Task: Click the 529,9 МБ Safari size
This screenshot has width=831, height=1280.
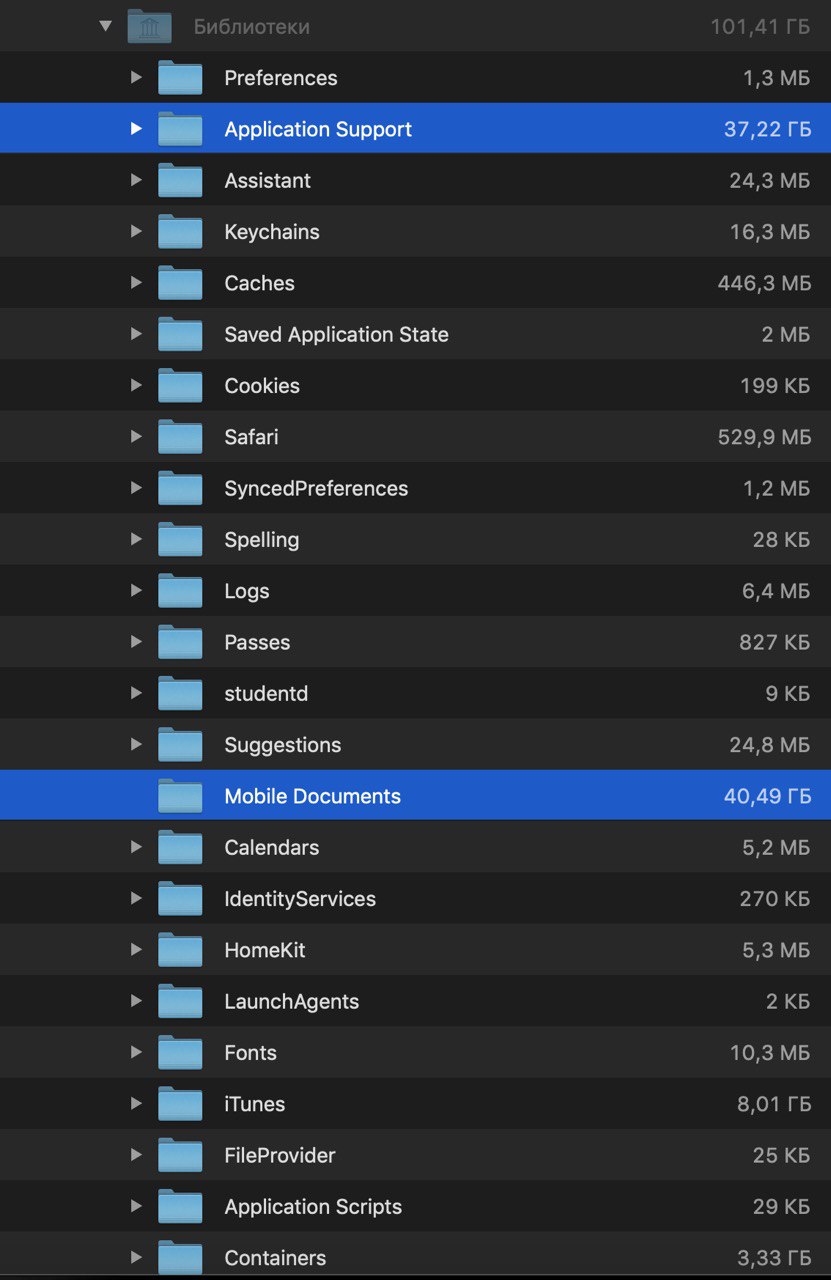Action: (764, 437)
